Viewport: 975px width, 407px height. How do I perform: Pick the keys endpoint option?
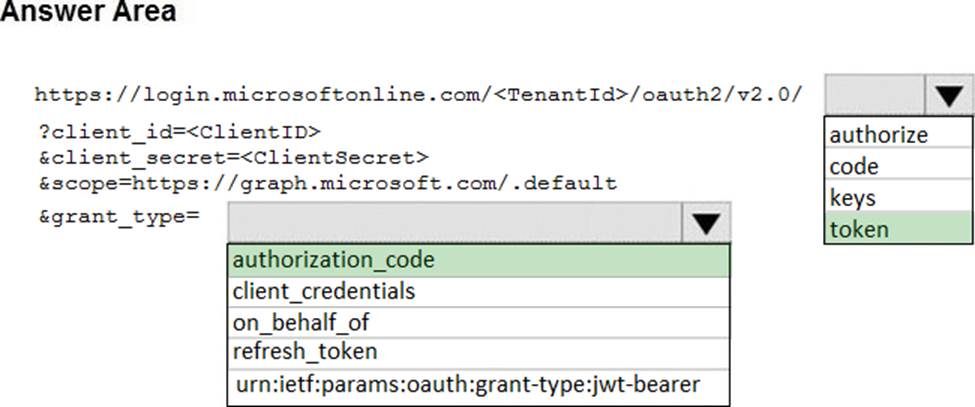coord(899,196)
